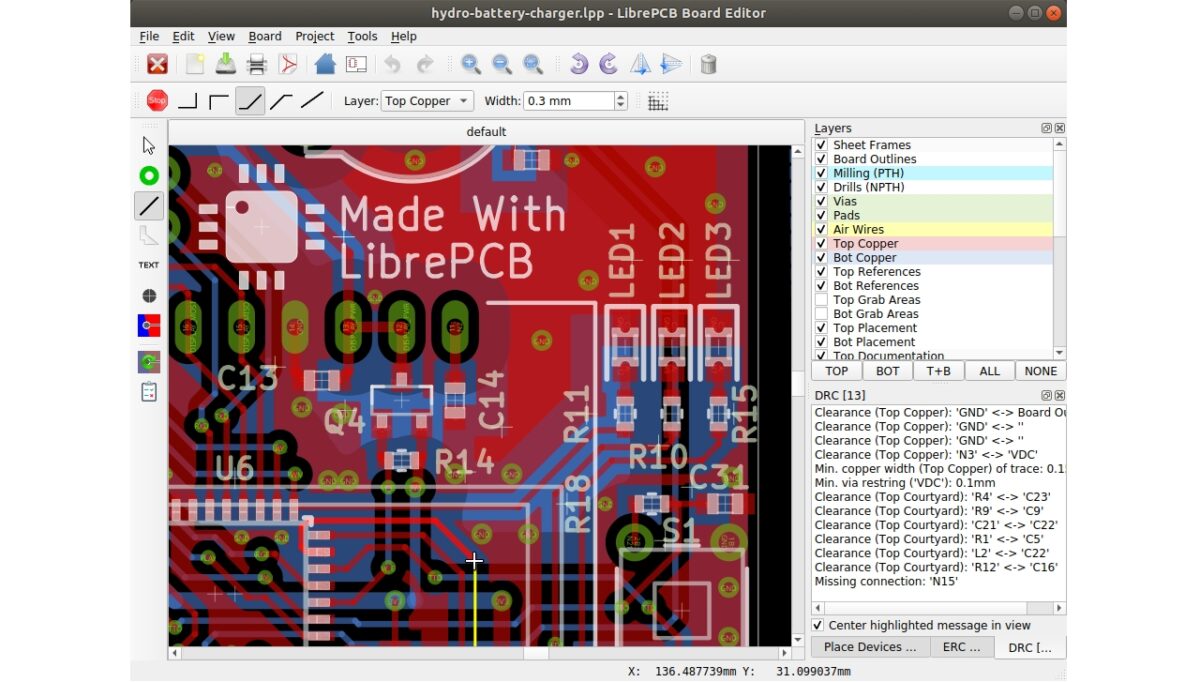
Task: Click the Export PDF toolbar icon
Action: point(288,63)
